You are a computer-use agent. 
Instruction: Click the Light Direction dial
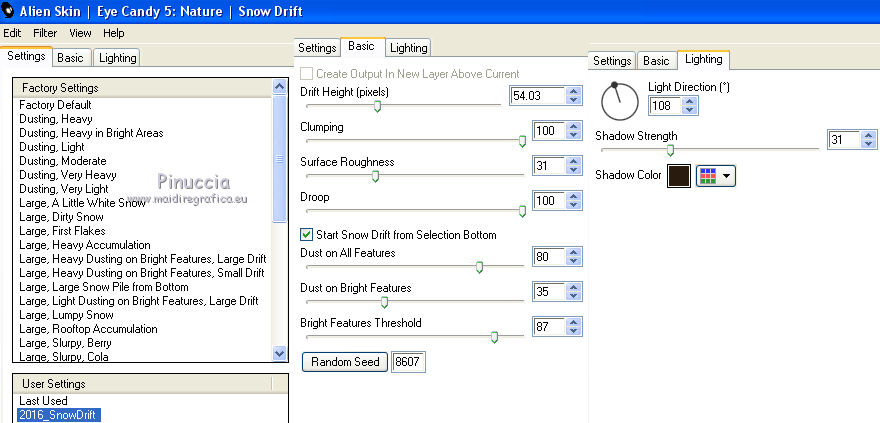point(620,102)
